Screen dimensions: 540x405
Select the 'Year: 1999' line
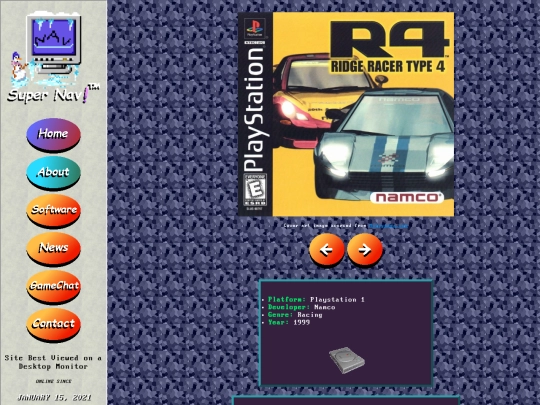click(289, 322)
